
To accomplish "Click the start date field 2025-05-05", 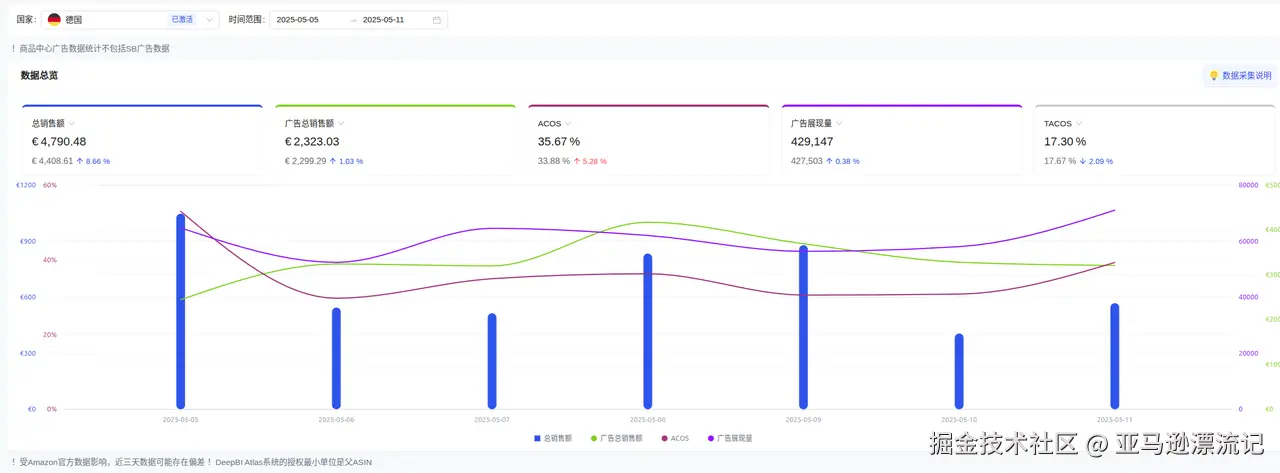I will [x=297, y=20].
